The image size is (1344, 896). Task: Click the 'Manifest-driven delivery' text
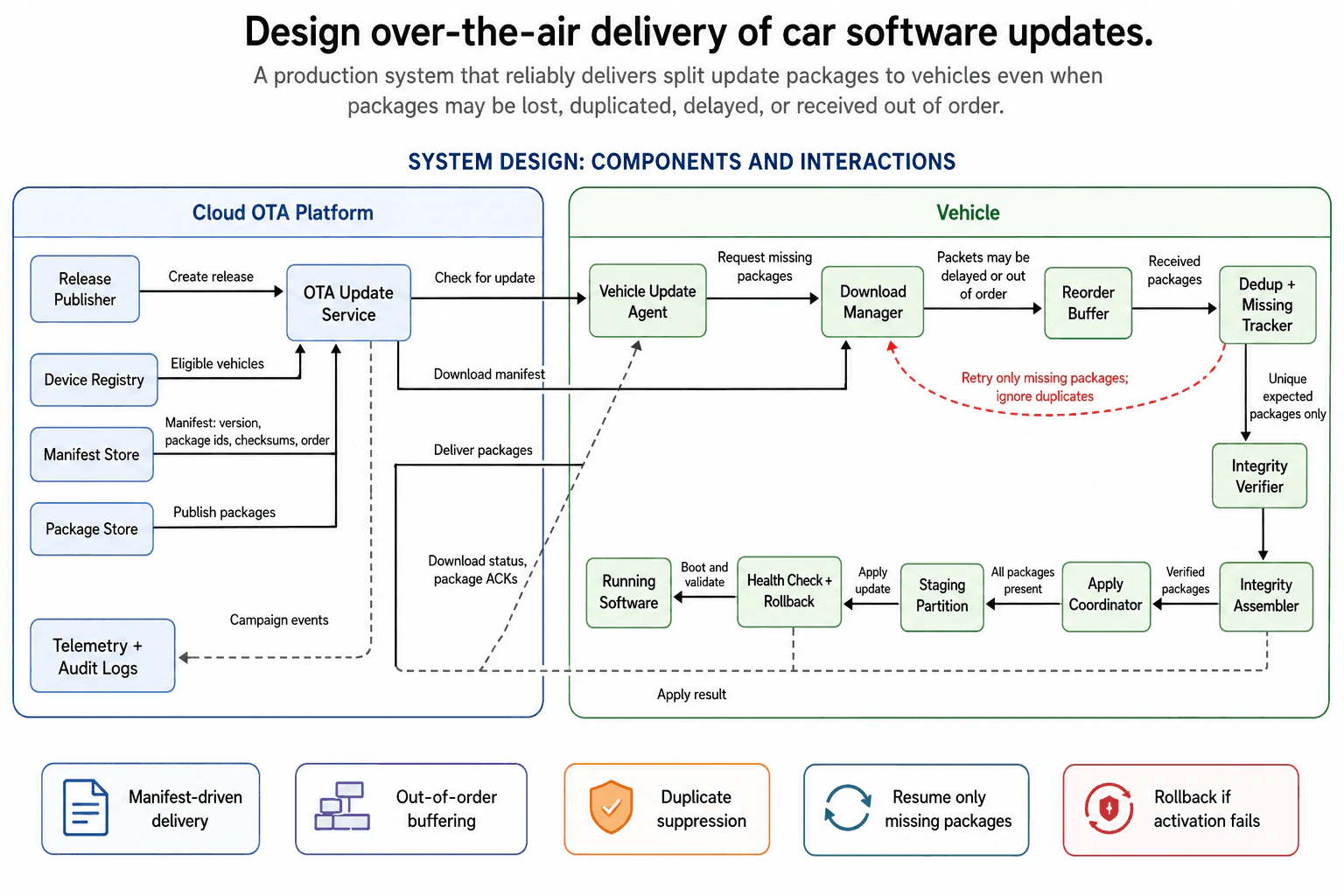tap(185, 808)
